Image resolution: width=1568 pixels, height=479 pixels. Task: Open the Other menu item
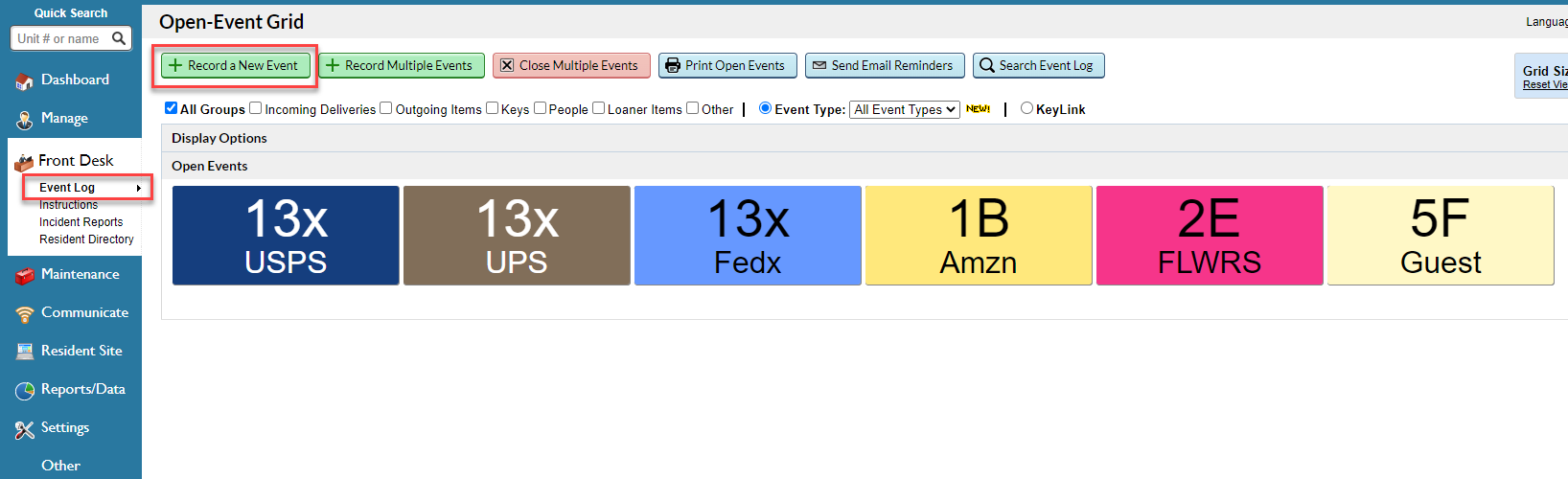click(x=60, y=466)
